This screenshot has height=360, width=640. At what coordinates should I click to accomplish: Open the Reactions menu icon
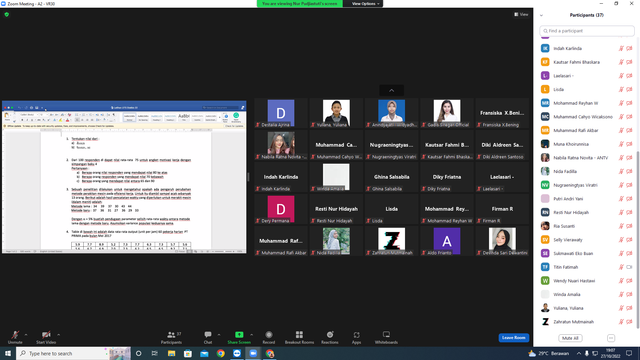[330, 335]
